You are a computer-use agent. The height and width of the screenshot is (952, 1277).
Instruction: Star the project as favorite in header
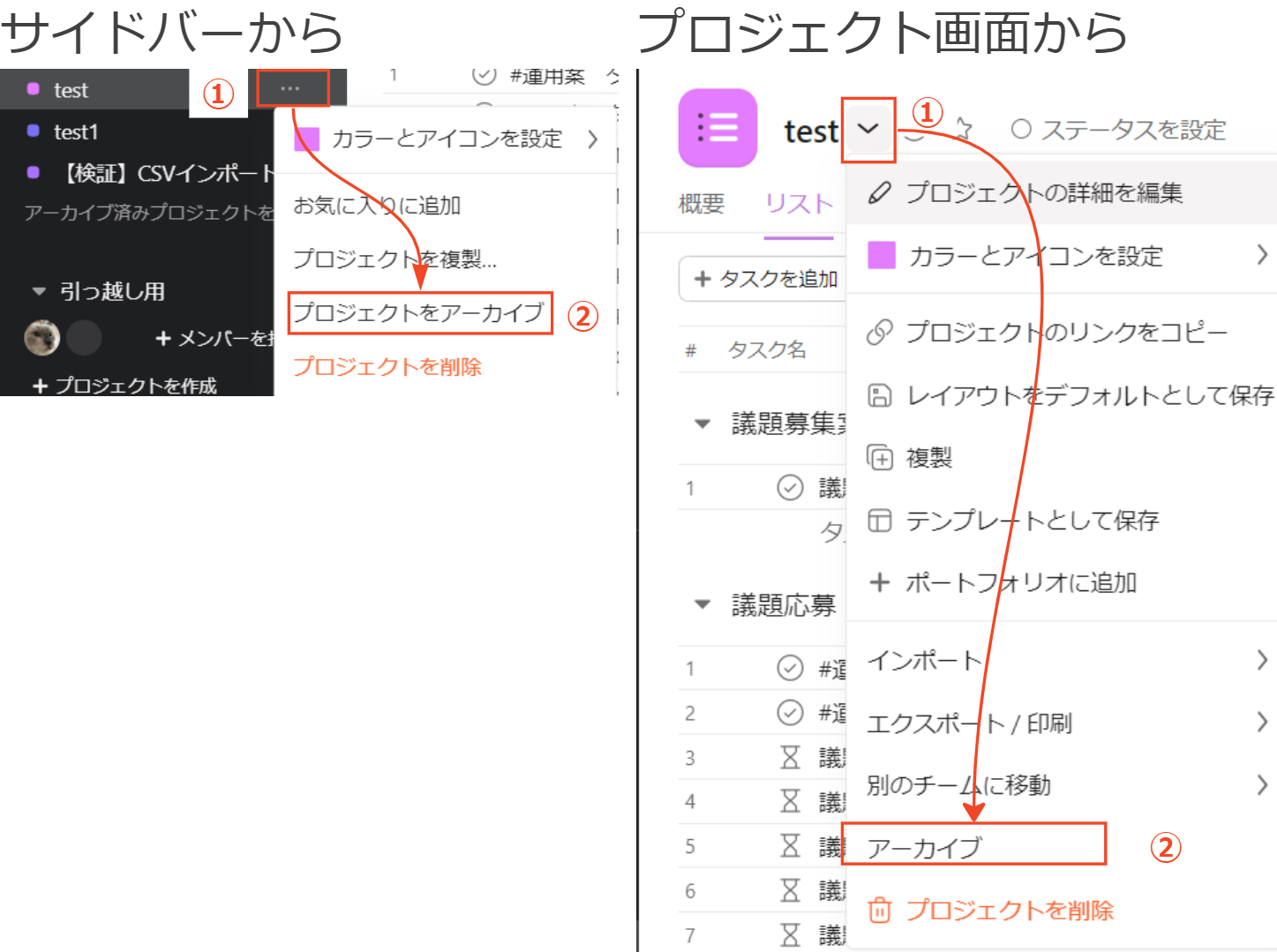(x=963, y=129)
